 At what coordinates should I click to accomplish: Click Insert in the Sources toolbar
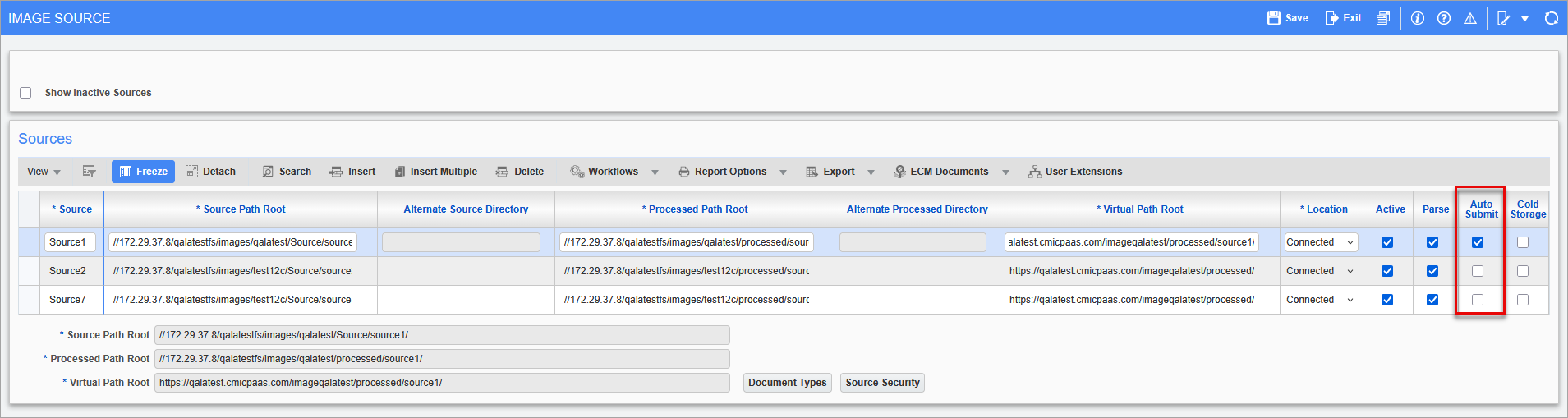pyautogui.click(x=352, y=172)
